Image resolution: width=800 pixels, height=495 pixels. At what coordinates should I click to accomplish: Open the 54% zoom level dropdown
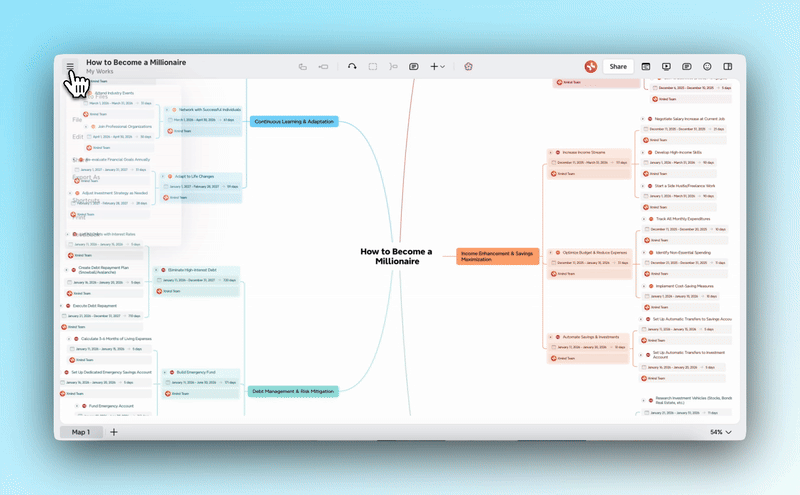tap(721, 432)
